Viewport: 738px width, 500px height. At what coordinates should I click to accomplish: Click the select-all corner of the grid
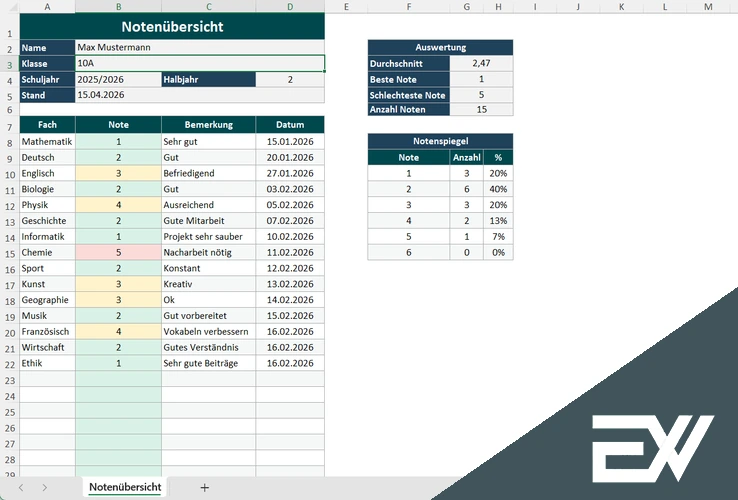coord(8,7)
